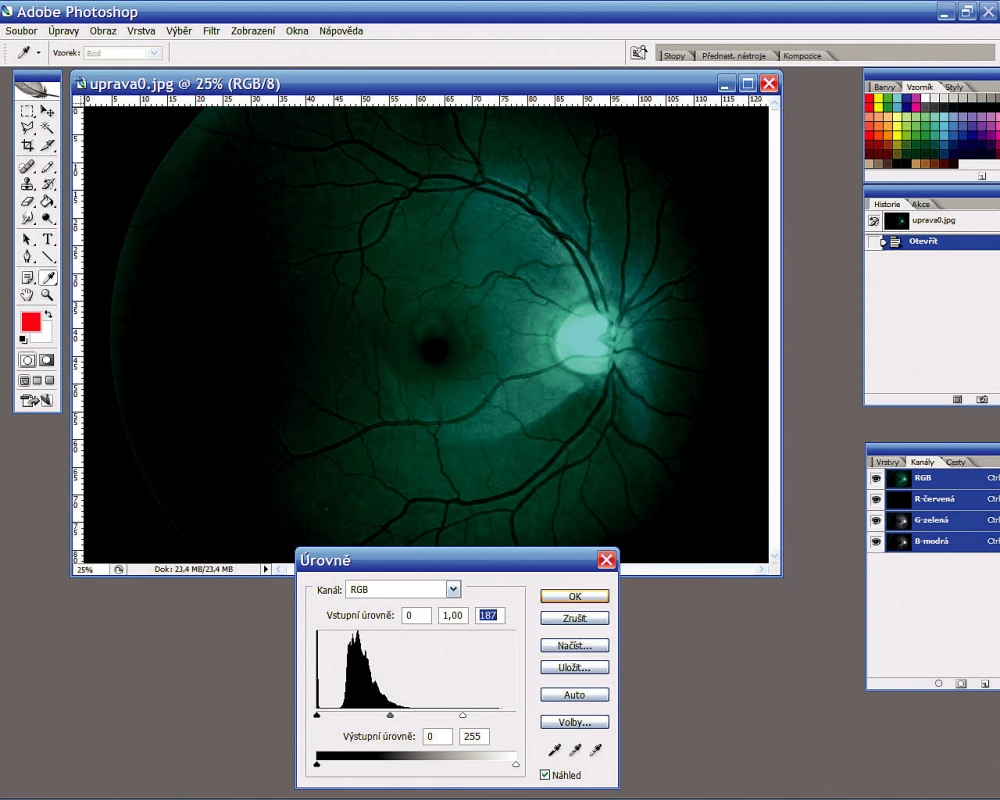Image resolution: width=1000 pixels, height=800 pixels.
Task: Switch to the Vrstvy tab
Action: click(886, 462)
